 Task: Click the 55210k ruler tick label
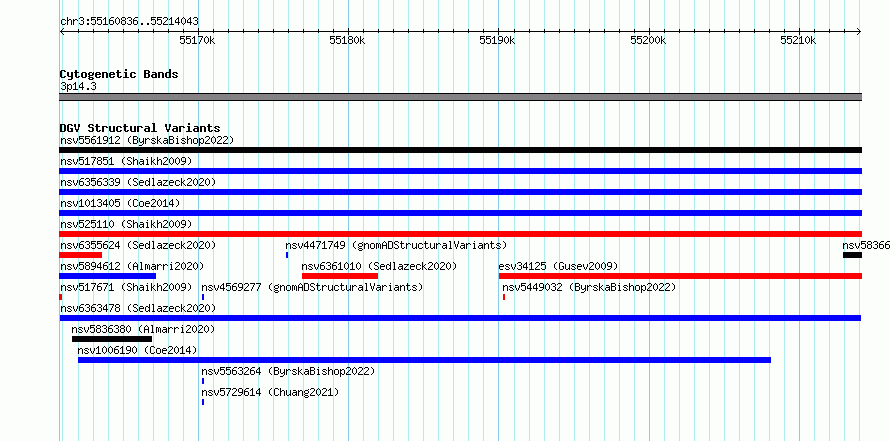coord(799,40)
